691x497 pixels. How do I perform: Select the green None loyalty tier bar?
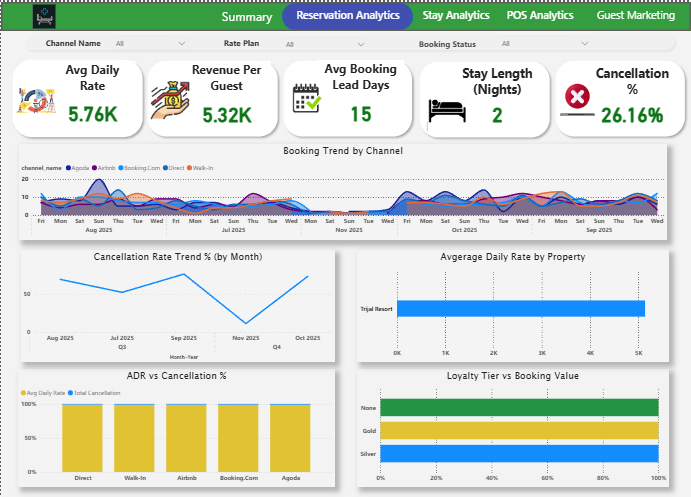[x=518, y=407]
